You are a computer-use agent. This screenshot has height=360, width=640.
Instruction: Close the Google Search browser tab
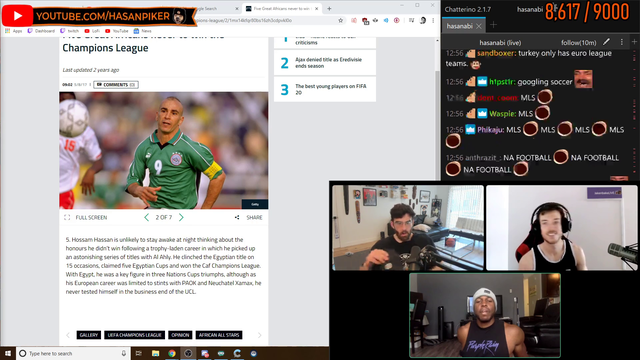point(237,9)
